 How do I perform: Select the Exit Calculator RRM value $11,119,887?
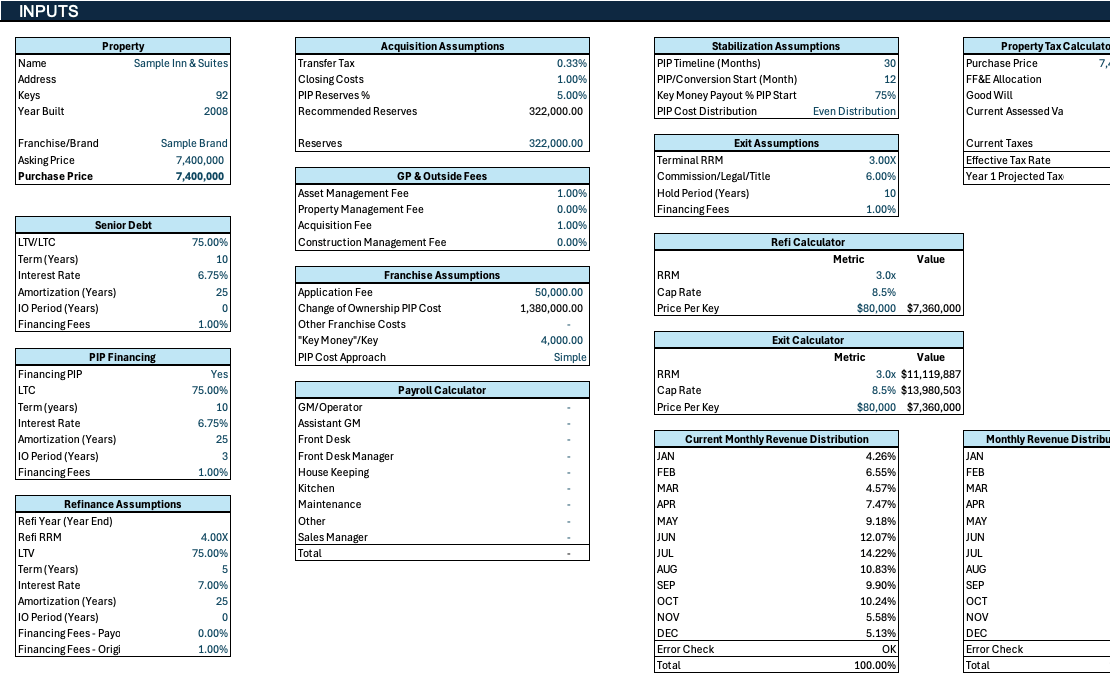(931, 374)
